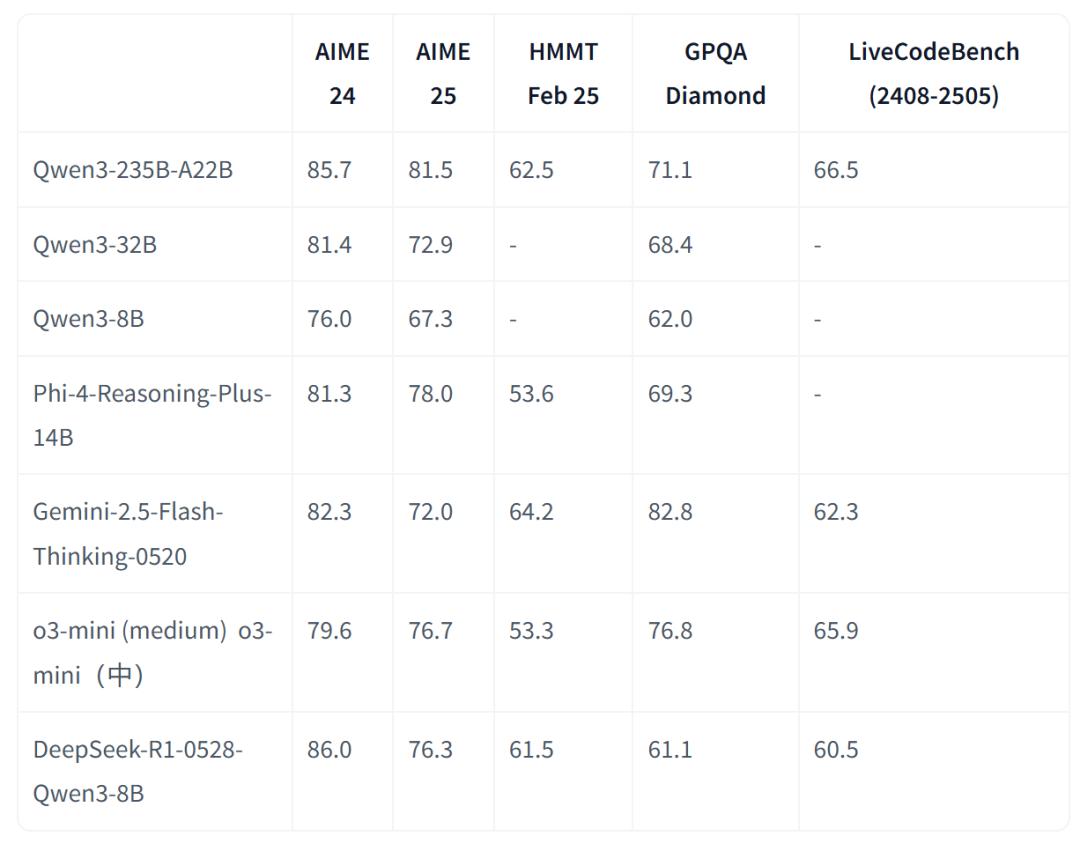This screenshot has width=1080, height=844.
Task: Click the AIME 24 column header
Action: [x=342, y=74]
